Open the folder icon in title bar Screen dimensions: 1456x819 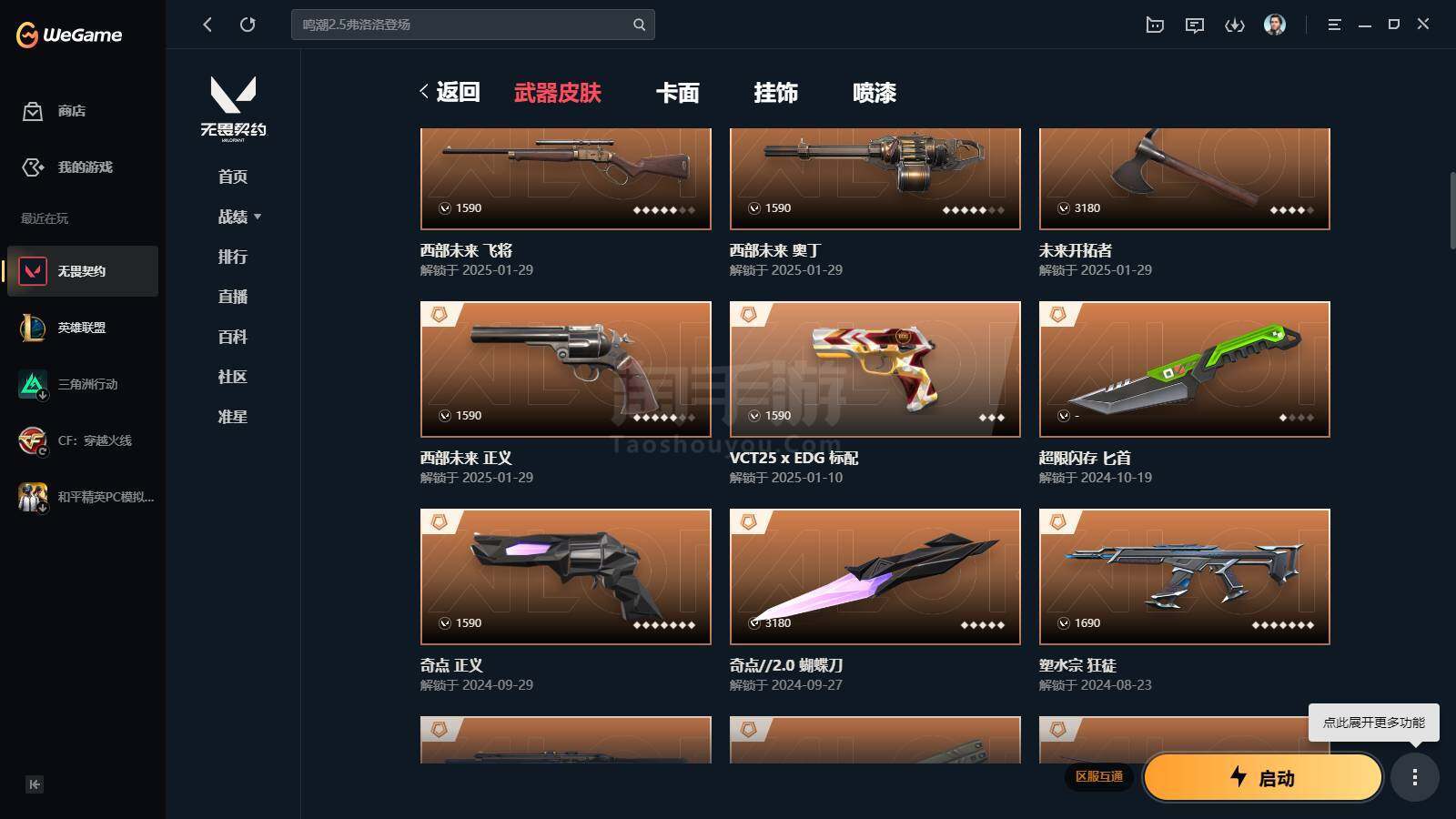pyautogui.click(x=1155, y=25)
